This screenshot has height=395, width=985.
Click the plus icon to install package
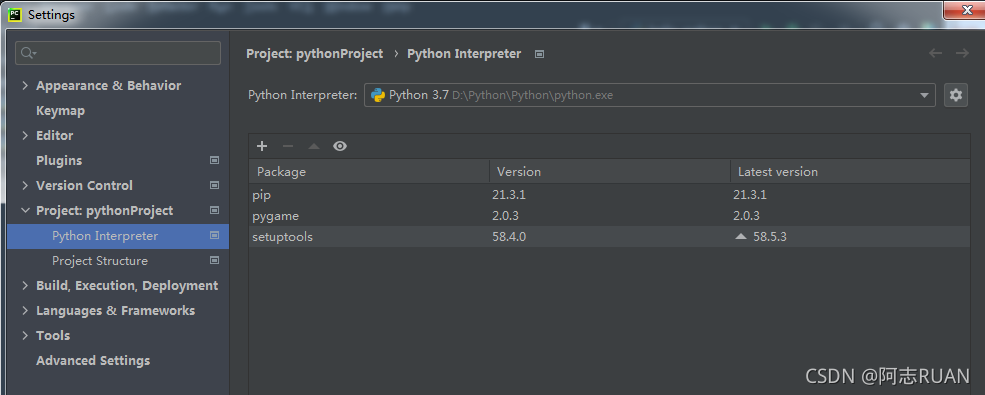pos(262,146)
